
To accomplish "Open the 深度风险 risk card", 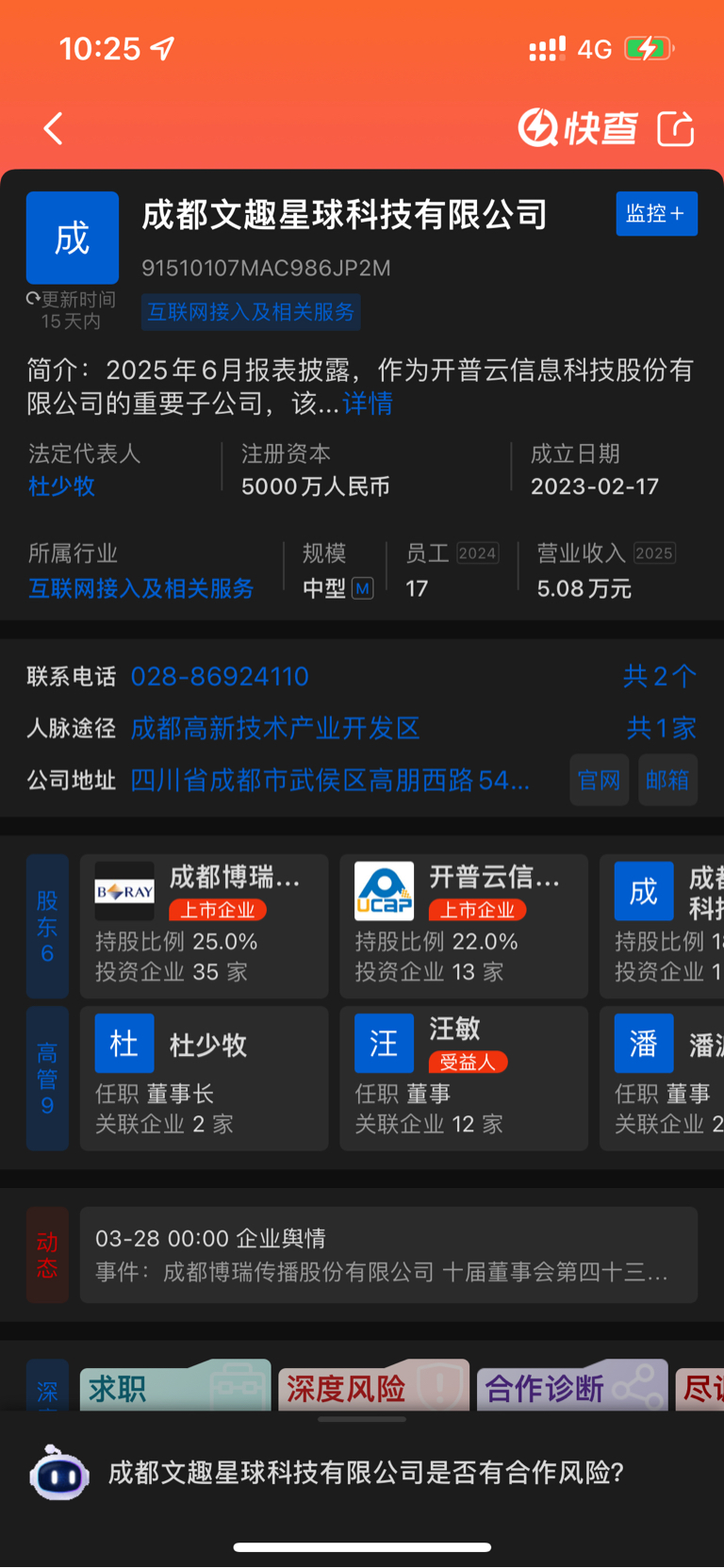I will [x=373, y=1385].
